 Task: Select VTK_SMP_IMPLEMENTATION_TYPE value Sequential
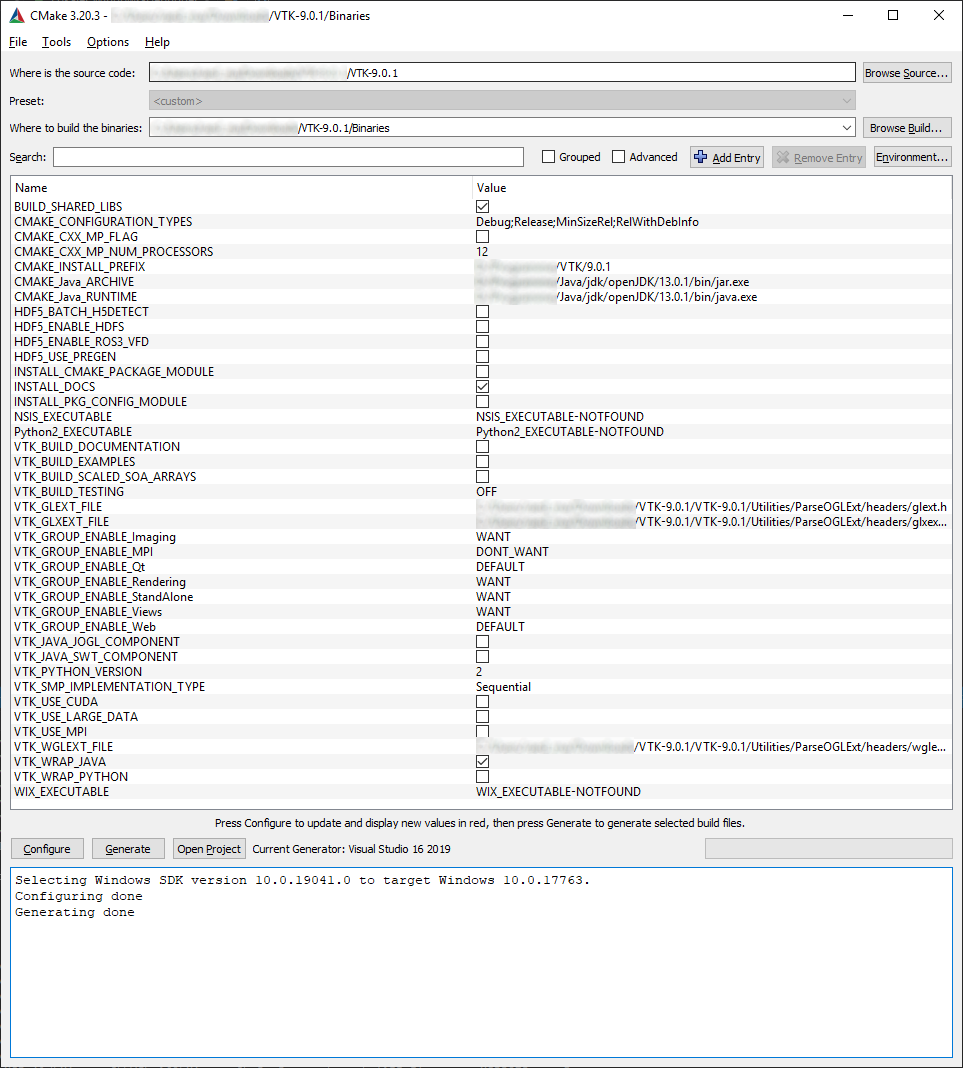click(x=503, y=687)
